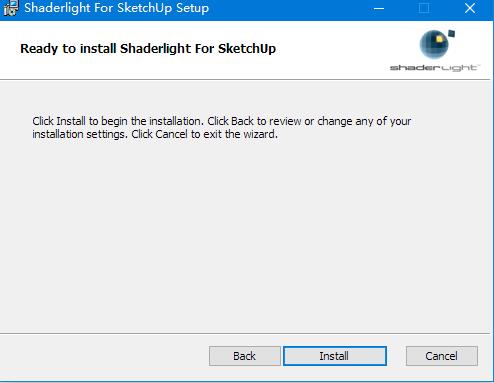Click the disabled maximize button
The height and width of the screenshot is (383, 494).
pyautogui.click(x=424, y=8)
